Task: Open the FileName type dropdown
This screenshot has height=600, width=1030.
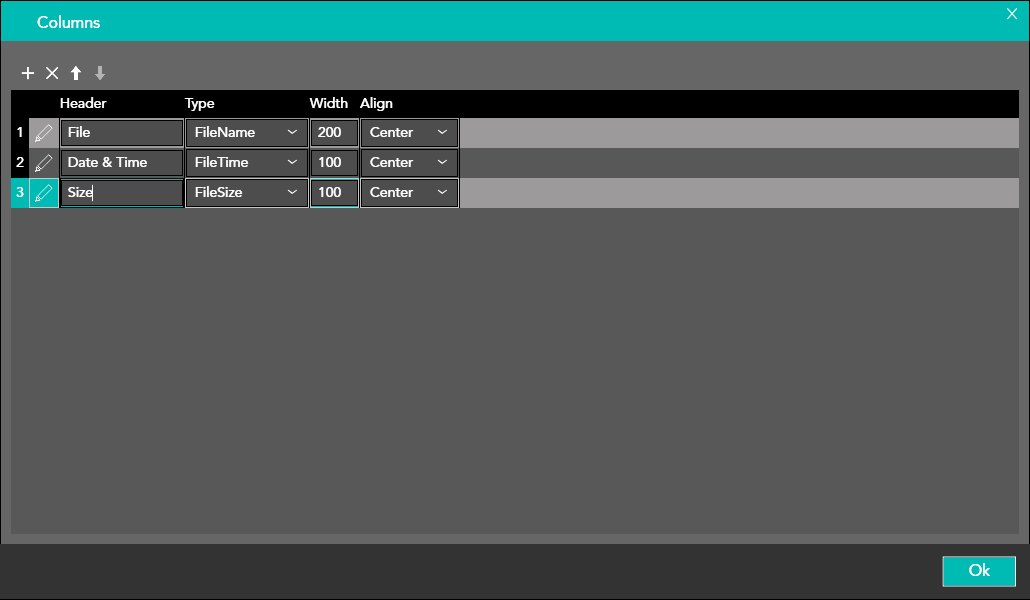Action: point(246,133)
